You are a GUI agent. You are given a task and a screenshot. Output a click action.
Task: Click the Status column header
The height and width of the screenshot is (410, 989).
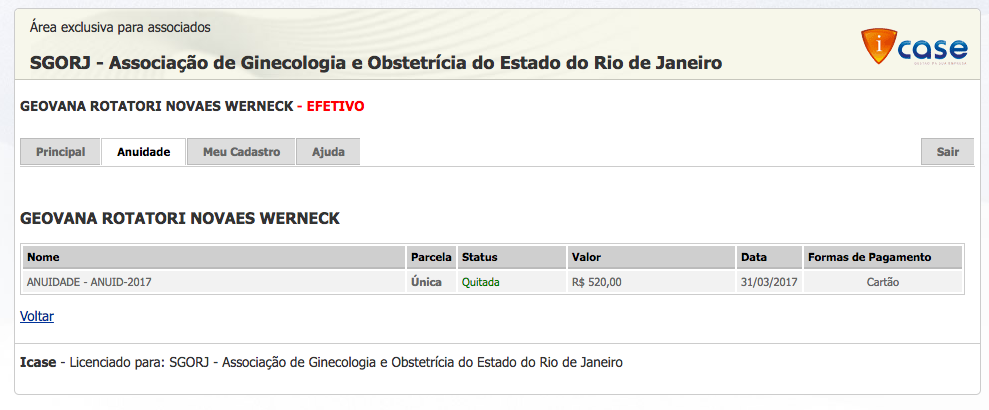pos(479,257)
